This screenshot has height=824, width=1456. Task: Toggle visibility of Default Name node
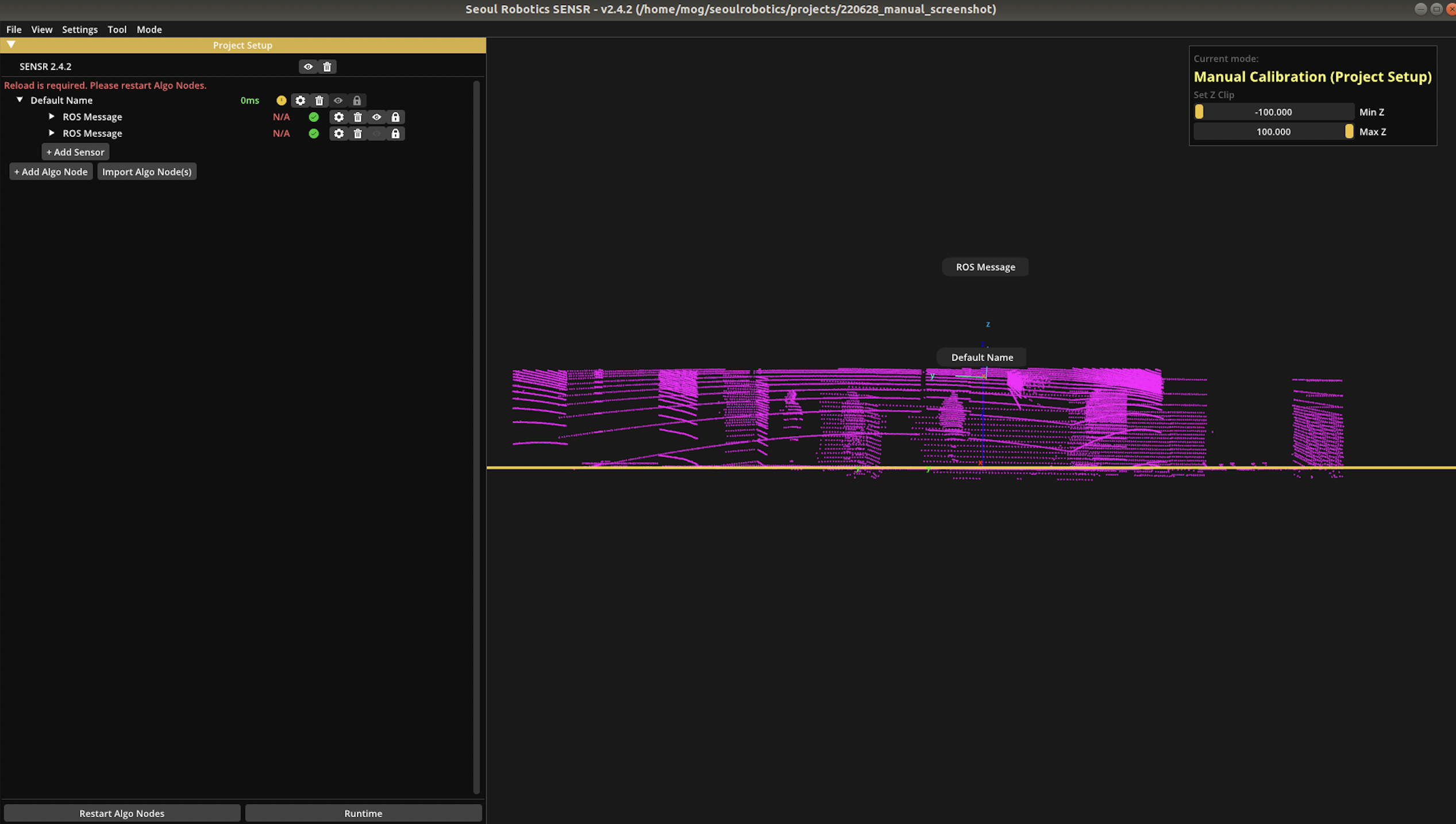[x=338, y=101]
